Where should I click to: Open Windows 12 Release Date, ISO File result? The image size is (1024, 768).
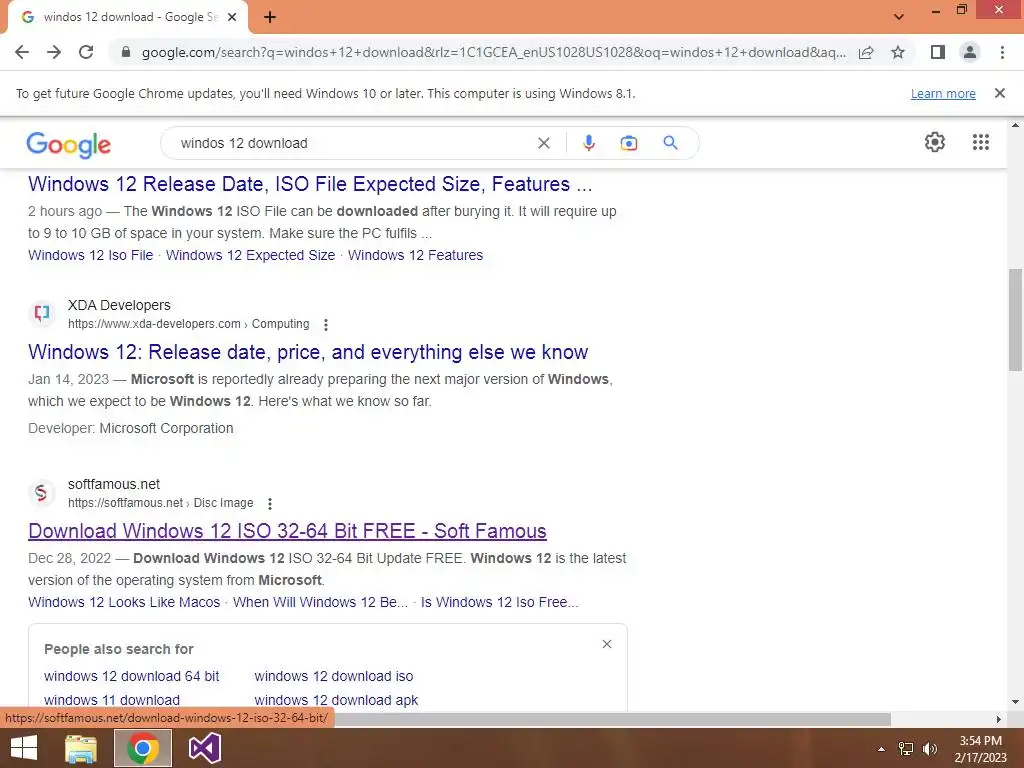[x=310, y=184]
